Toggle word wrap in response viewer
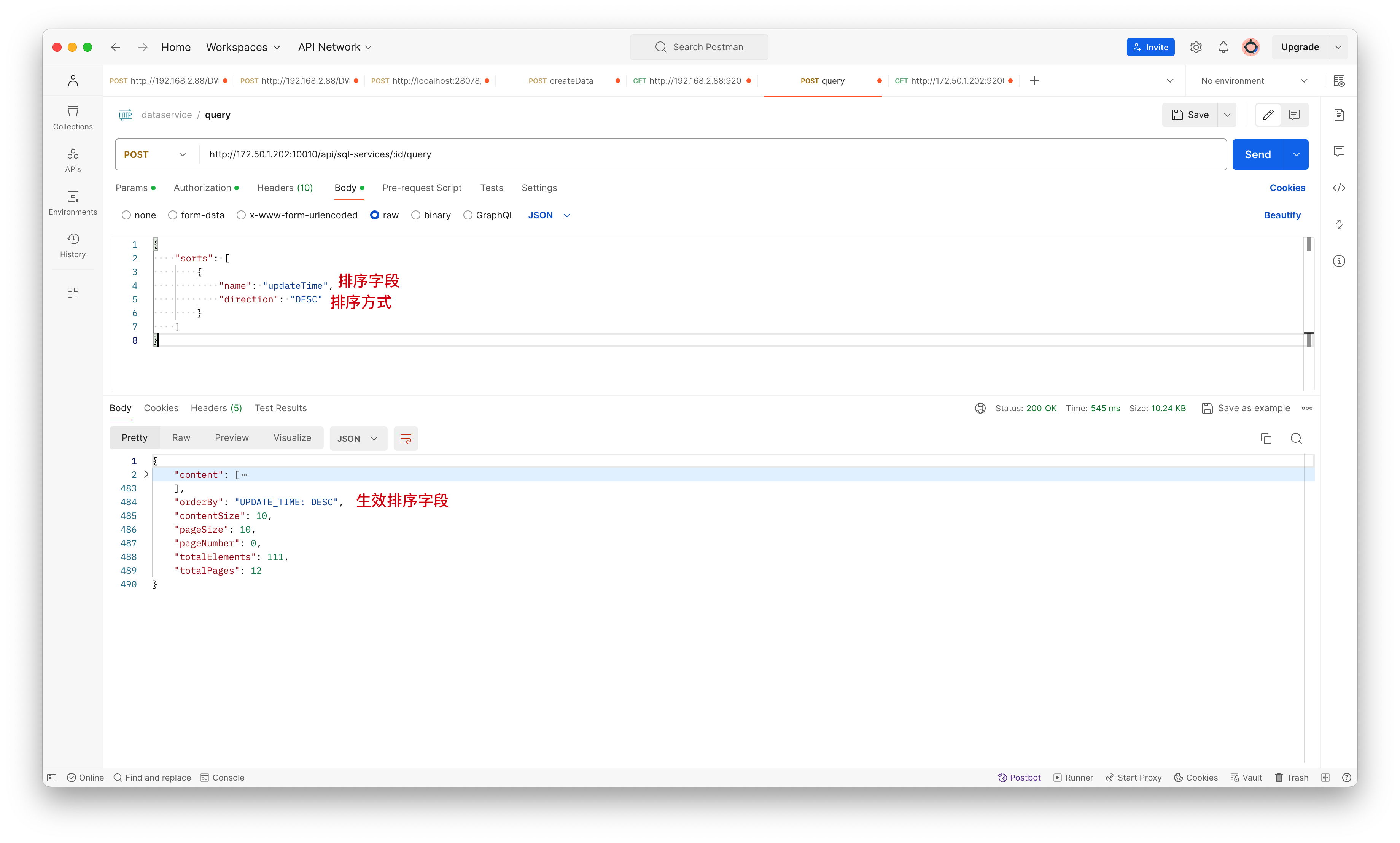The image size is (1400, 843). (406, 438)
